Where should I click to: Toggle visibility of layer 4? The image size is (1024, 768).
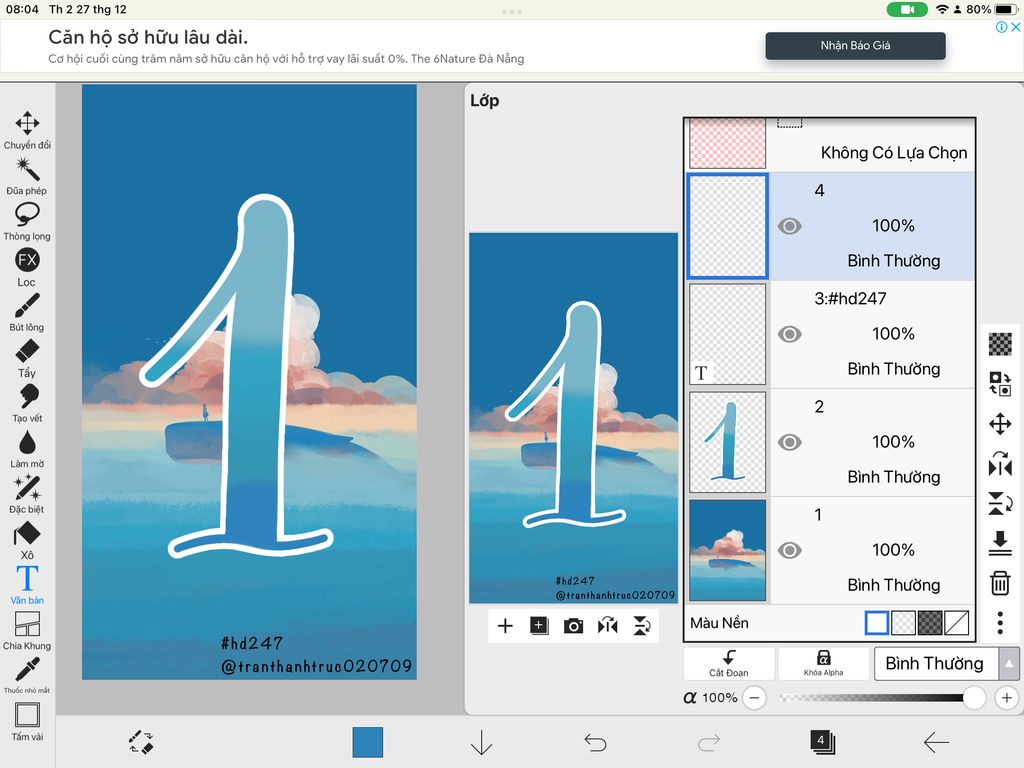(790, 226)
